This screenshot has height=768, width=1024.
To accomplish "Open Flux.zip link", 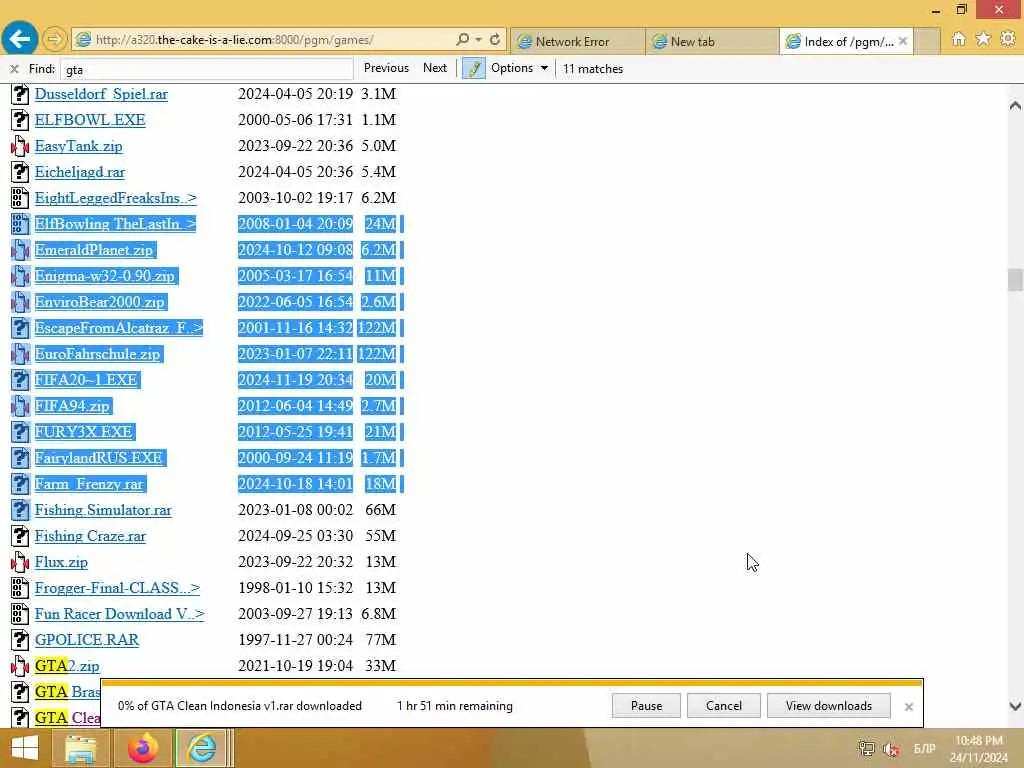I will (x=61, y=562).
